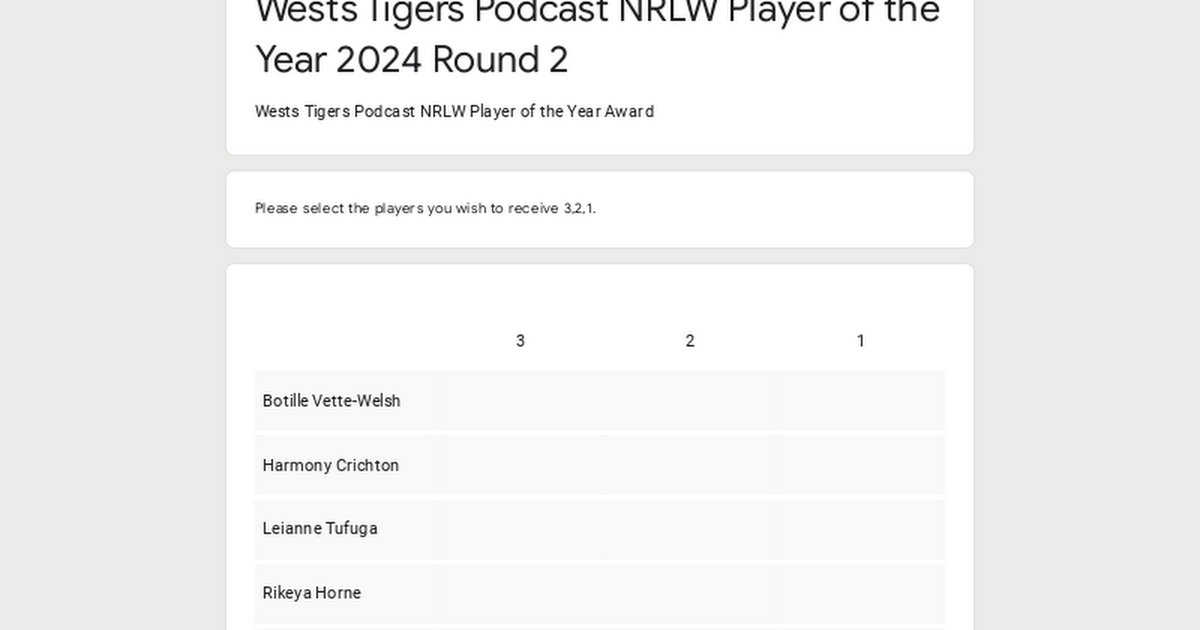The height and width of the screenshot is (630, 1200).
Task: Click the instruction text about receiving 3,2,1
Action: [x=425, y=208]
